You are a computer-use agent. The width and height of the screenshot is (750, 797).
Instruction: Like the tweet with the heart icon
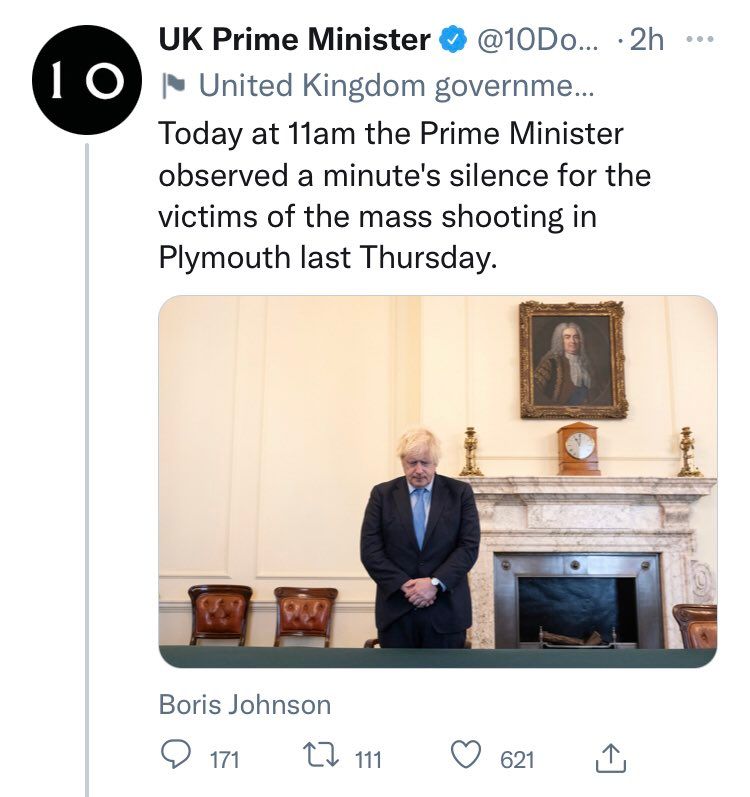(466, 759)
